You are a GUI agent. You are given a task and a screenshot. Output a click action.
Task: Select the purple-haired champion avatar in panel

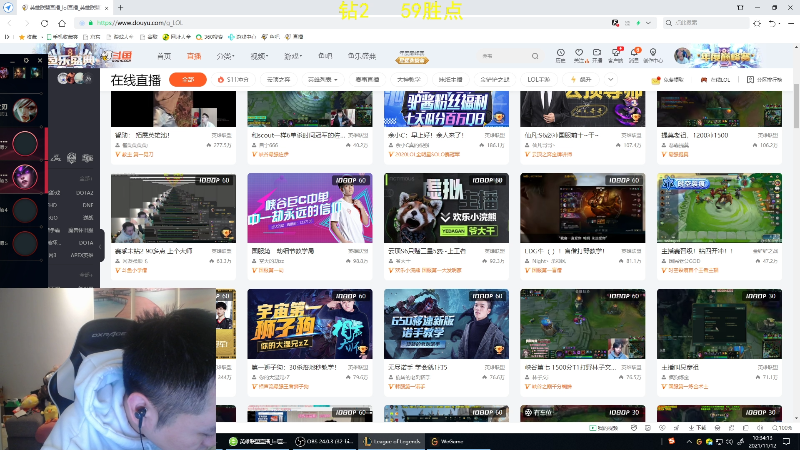[24, 177]
